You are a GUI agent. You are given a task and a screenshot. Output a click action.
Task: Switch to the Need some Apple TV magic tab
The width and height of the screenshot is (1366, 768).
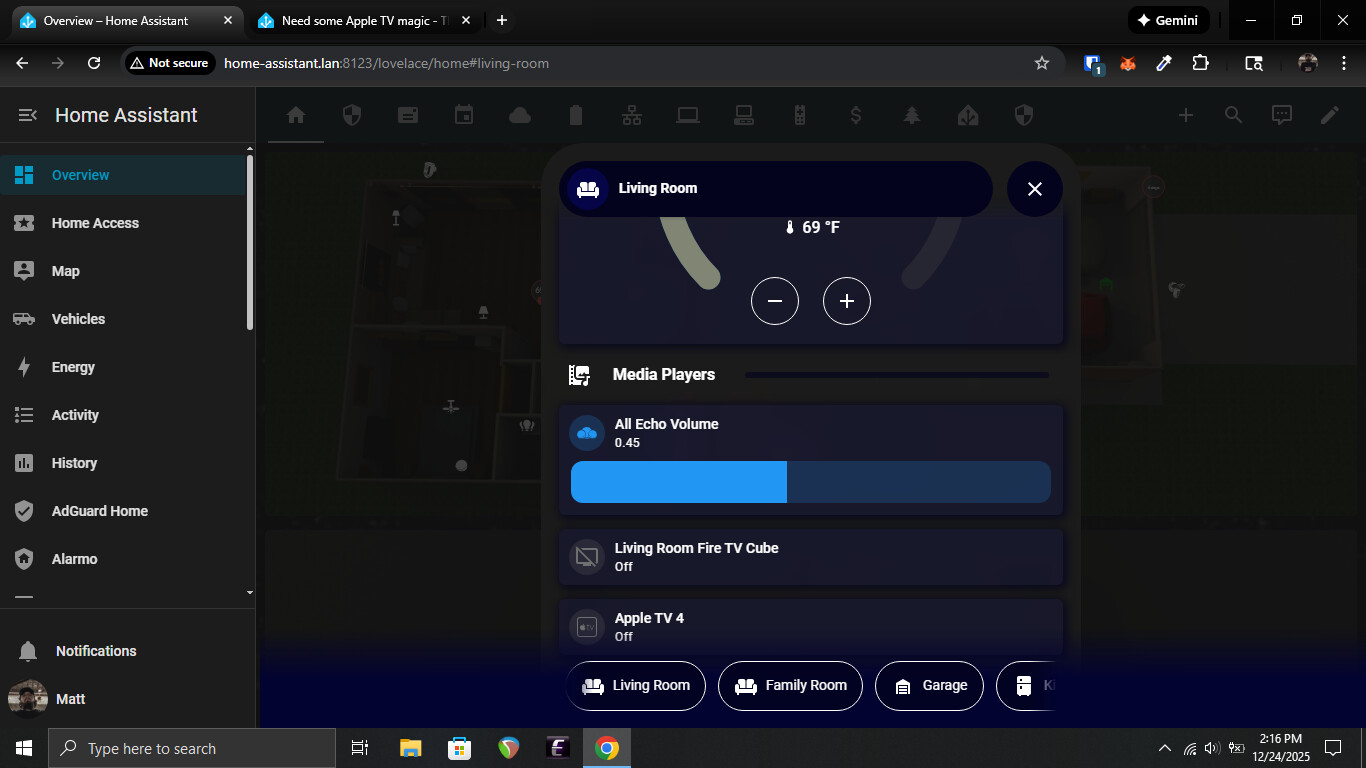coord(363,21)
